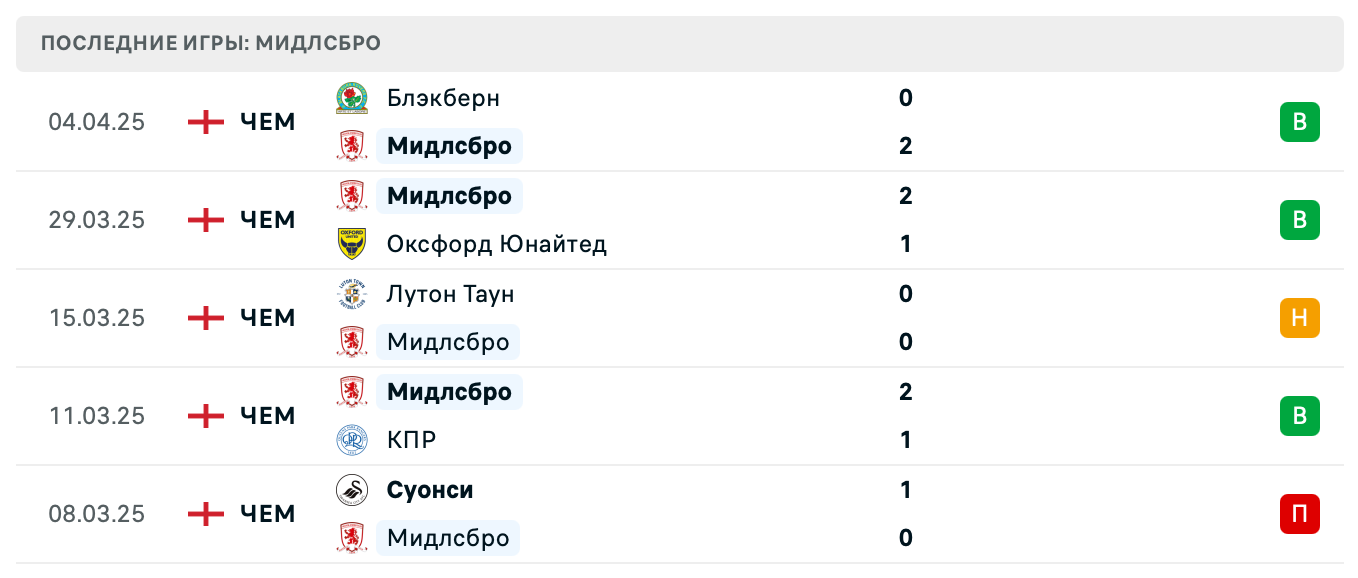Viewport: 1358px width, 578px height.
Task: Click the Оксфорд Юнайтед team name
Action: pyautogui.click(x=496, y=244)
